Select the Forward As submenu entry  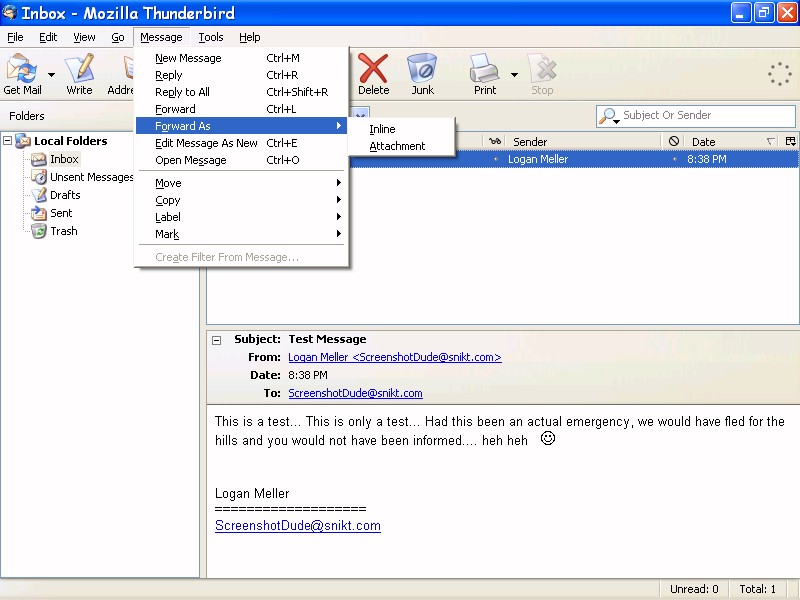[241, 126]
